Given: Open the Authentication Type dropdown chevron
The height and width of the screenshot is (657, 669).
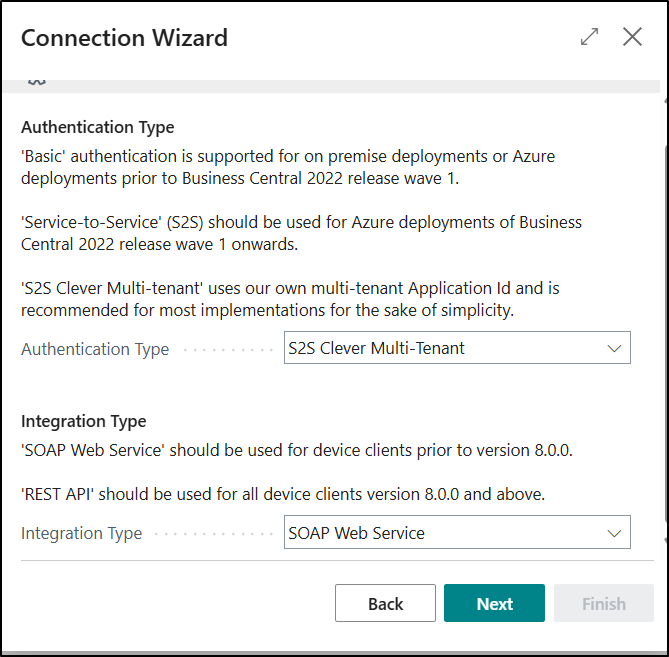Looking at the screenshot, I should click(614, 348).
